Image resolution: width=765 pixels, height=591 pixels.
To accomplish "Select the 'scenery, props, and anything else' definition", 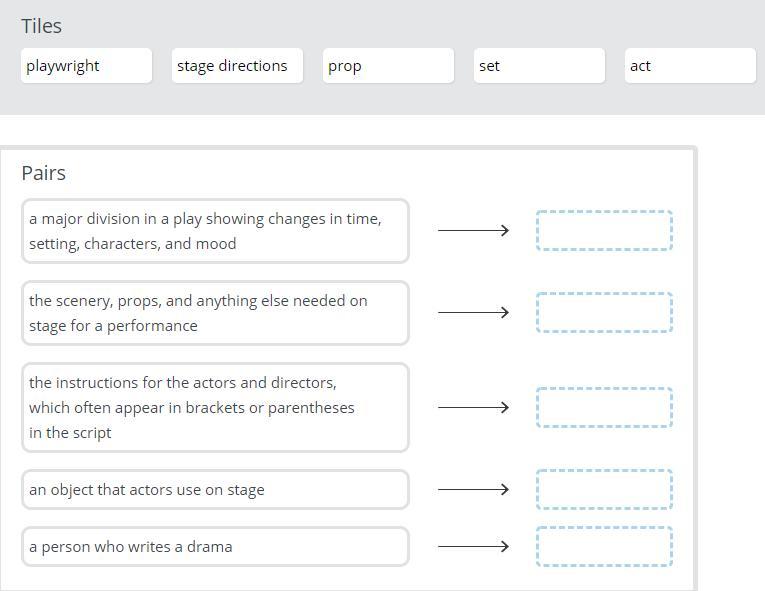I will click(x=215, y=313).
